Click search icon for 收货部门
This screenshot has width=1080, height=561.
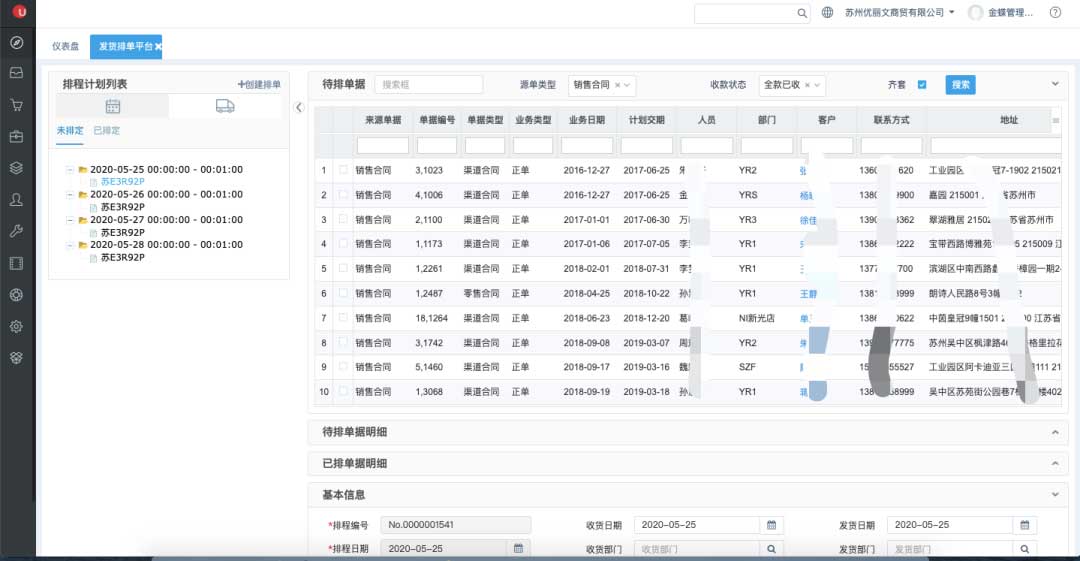[771, 549]
